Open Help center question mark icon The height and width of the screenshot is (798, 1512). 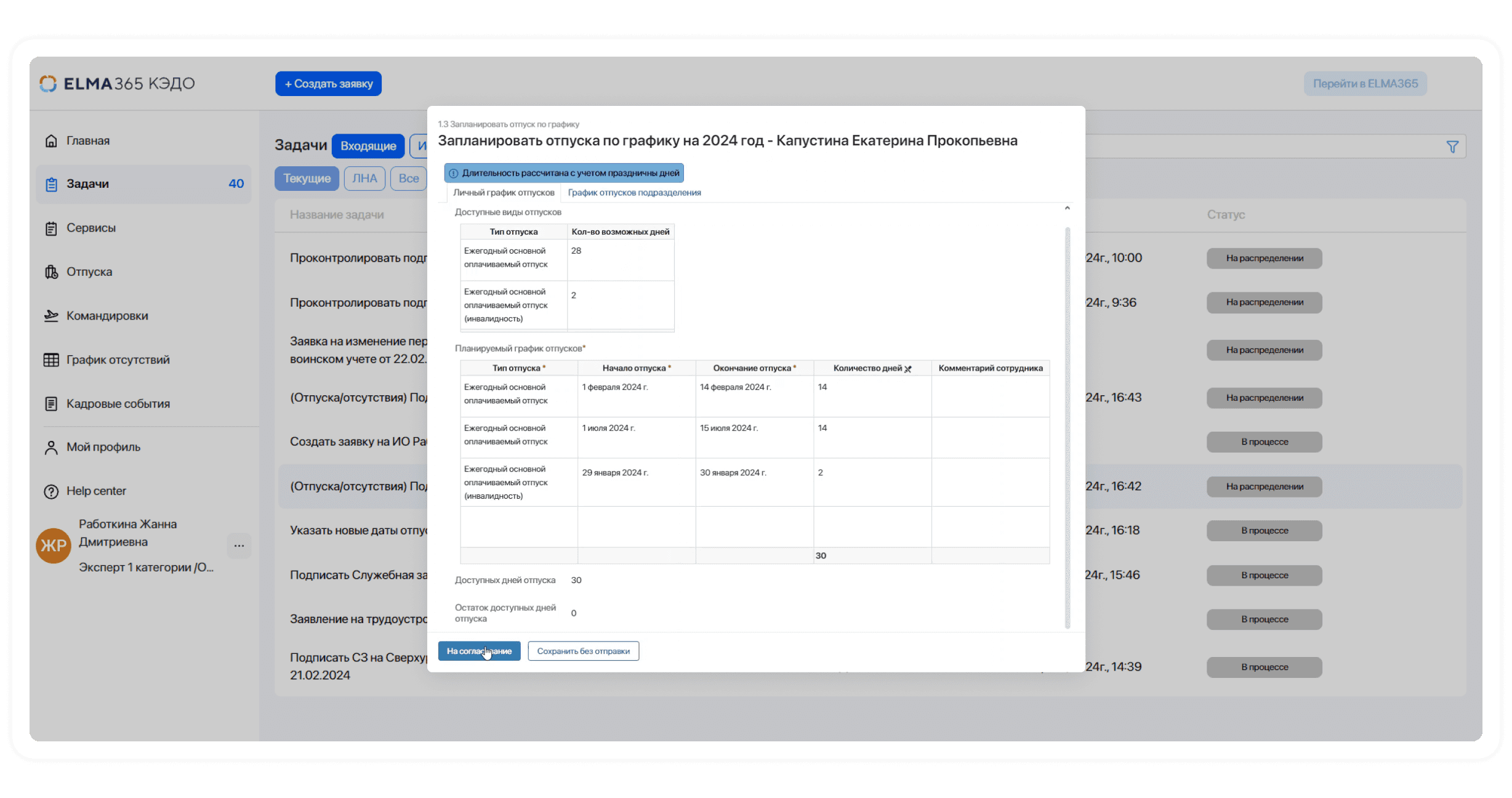pyautogui.click(x=52, y=491)
